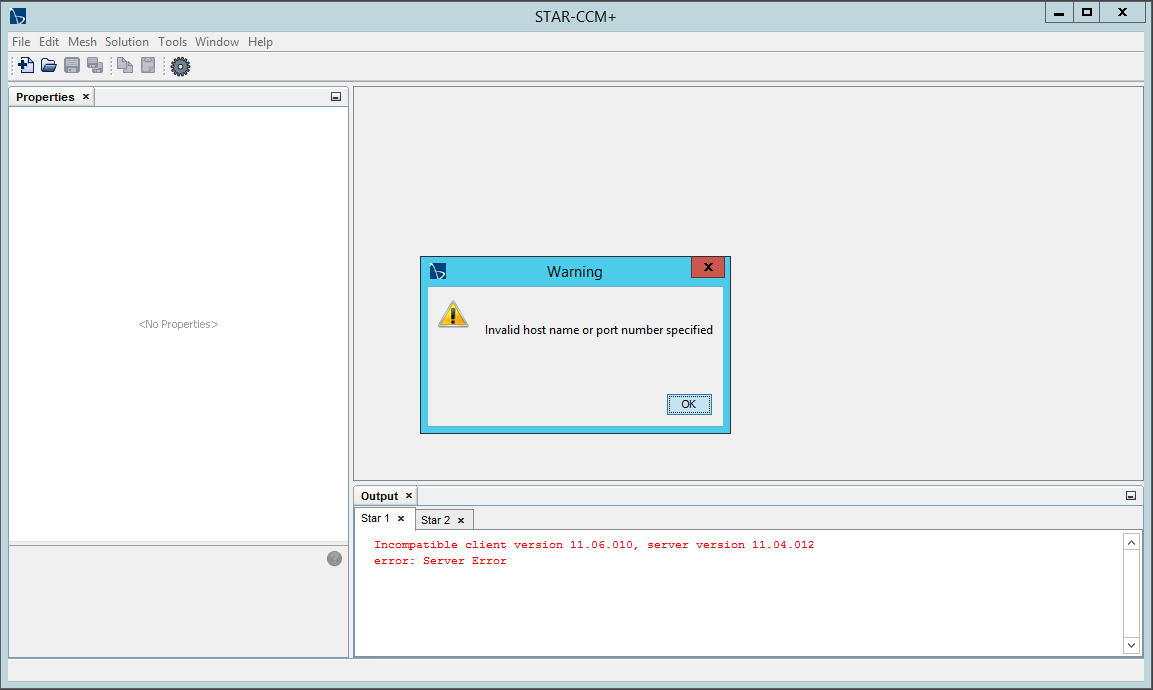
Task: Click the 'error: Server Error' line
Action: click(440, 561)
